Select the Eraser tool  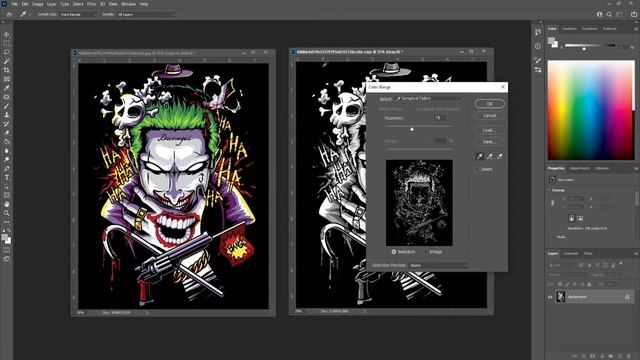pos(7,133)
